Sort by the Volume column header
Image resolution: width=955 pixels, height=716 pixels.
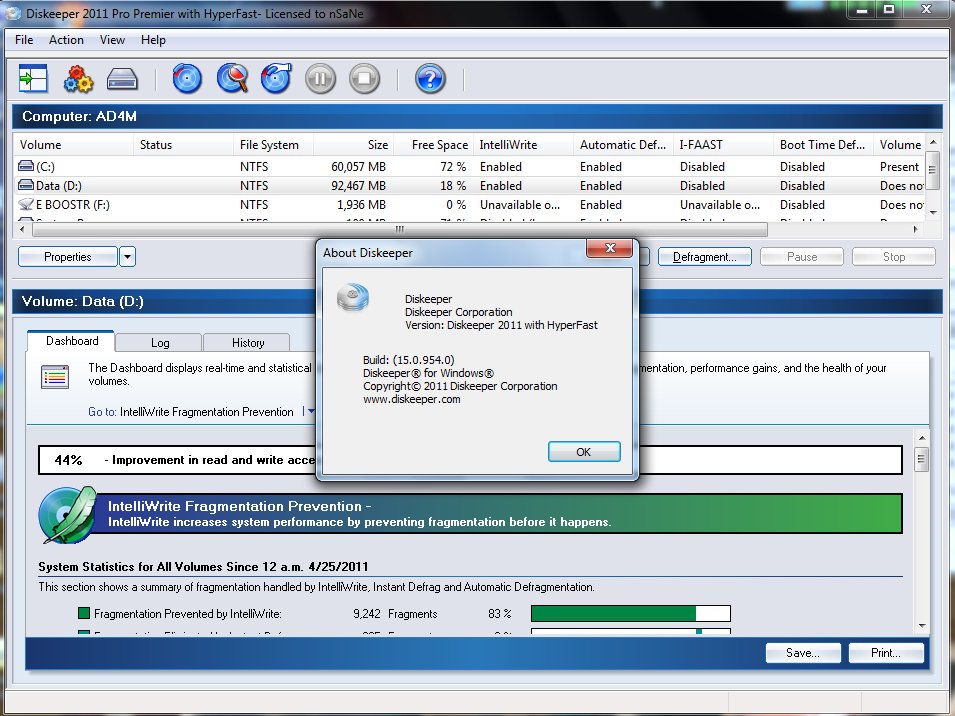[73, 145]
